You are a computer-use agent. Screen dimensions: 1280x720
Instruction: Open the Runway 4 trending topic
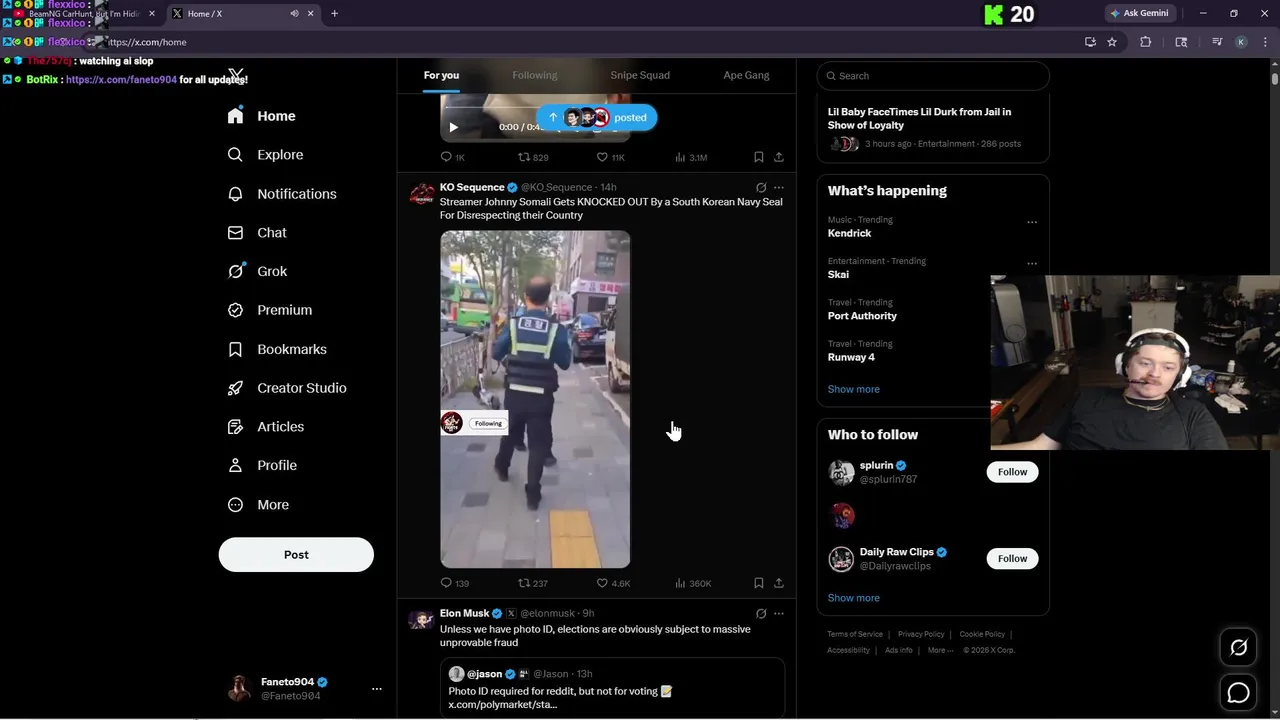(851, 357)
